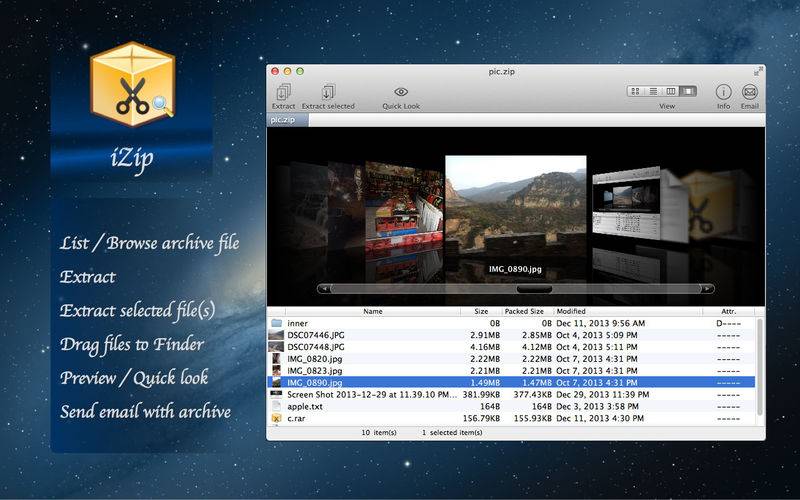Sort by the Packed Size column header
This screenshot has height=500, width=800.
(x=524, y=311)
